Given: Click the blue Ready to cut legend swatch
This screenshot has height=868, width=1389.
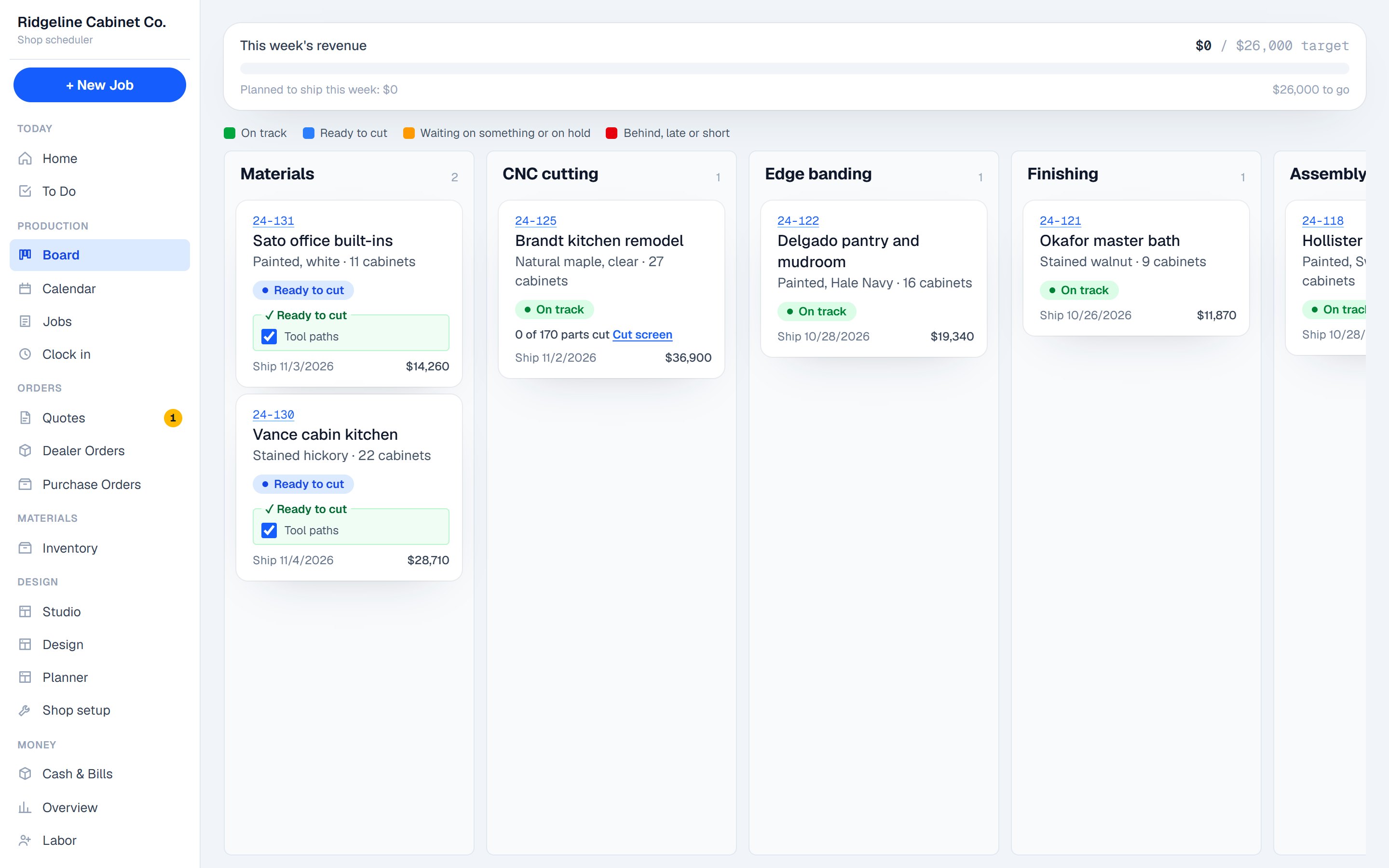Looking at the screenshot, I should 309,133.
